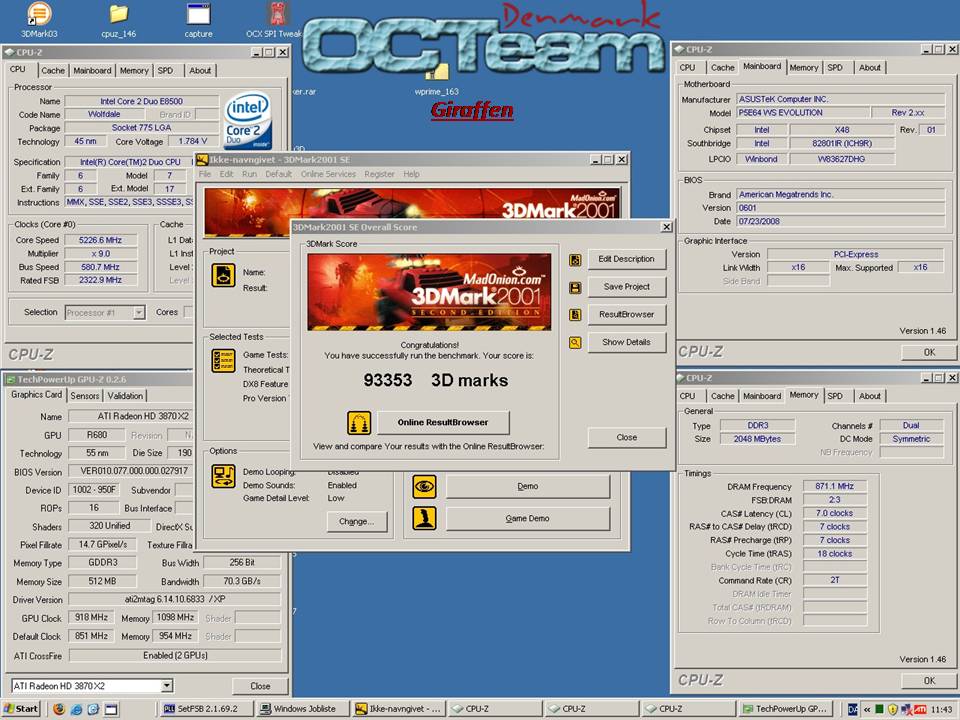Open the Online Services menu in 3DMark2001
The width and height of the screenshot is (960, 720).
tap(328, 174)
